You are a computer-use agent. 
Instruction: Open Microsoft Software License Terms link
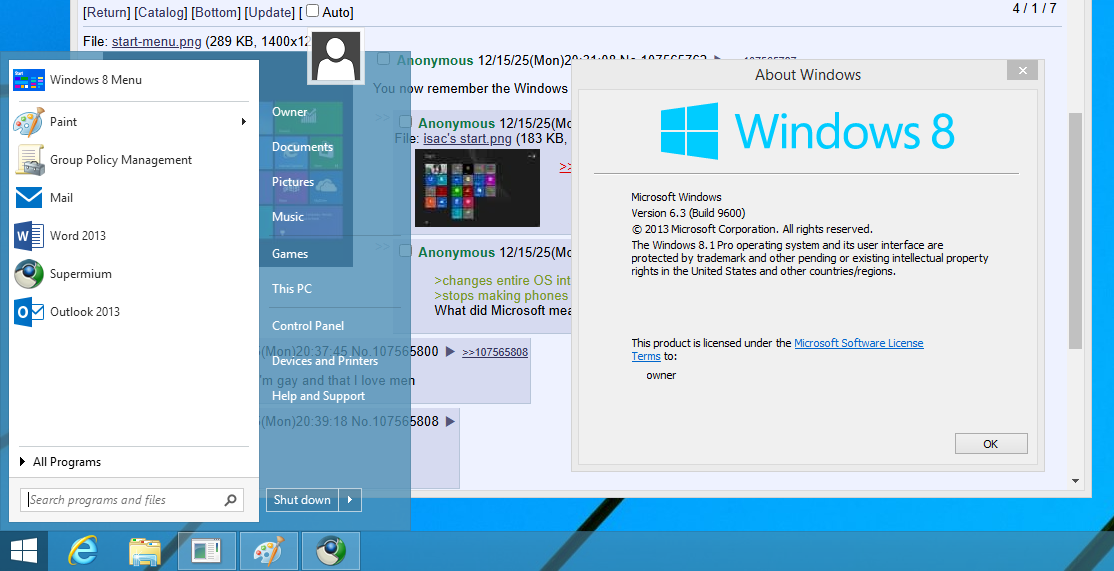859,343
